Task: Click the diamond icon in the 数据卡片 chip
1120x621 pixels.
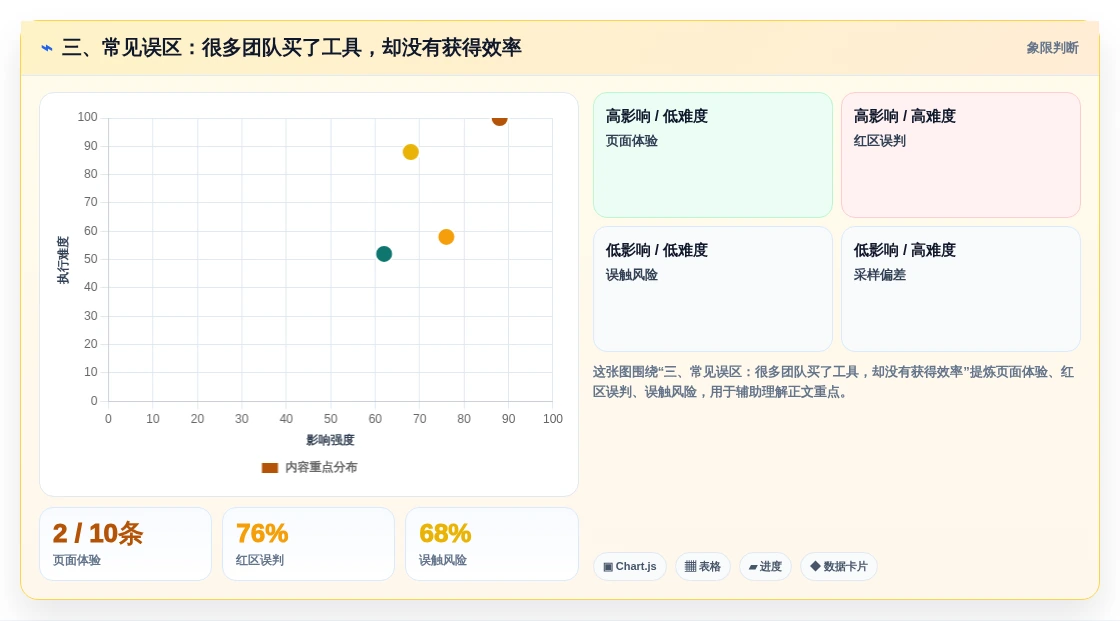Action: (x=815, y=566)
